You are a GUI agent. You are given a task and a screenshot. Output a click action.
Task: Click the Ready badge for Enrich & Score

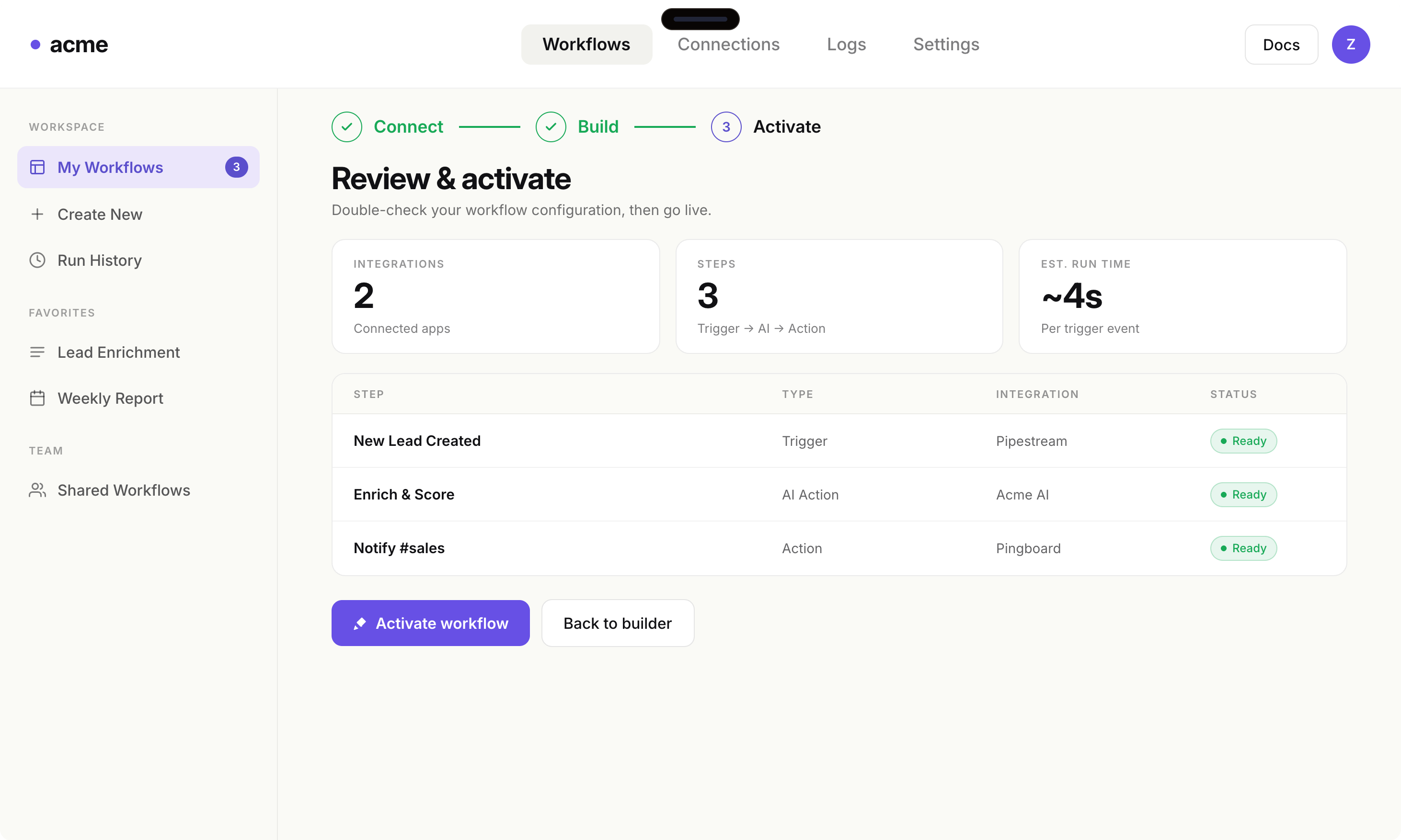(1243, 495)
